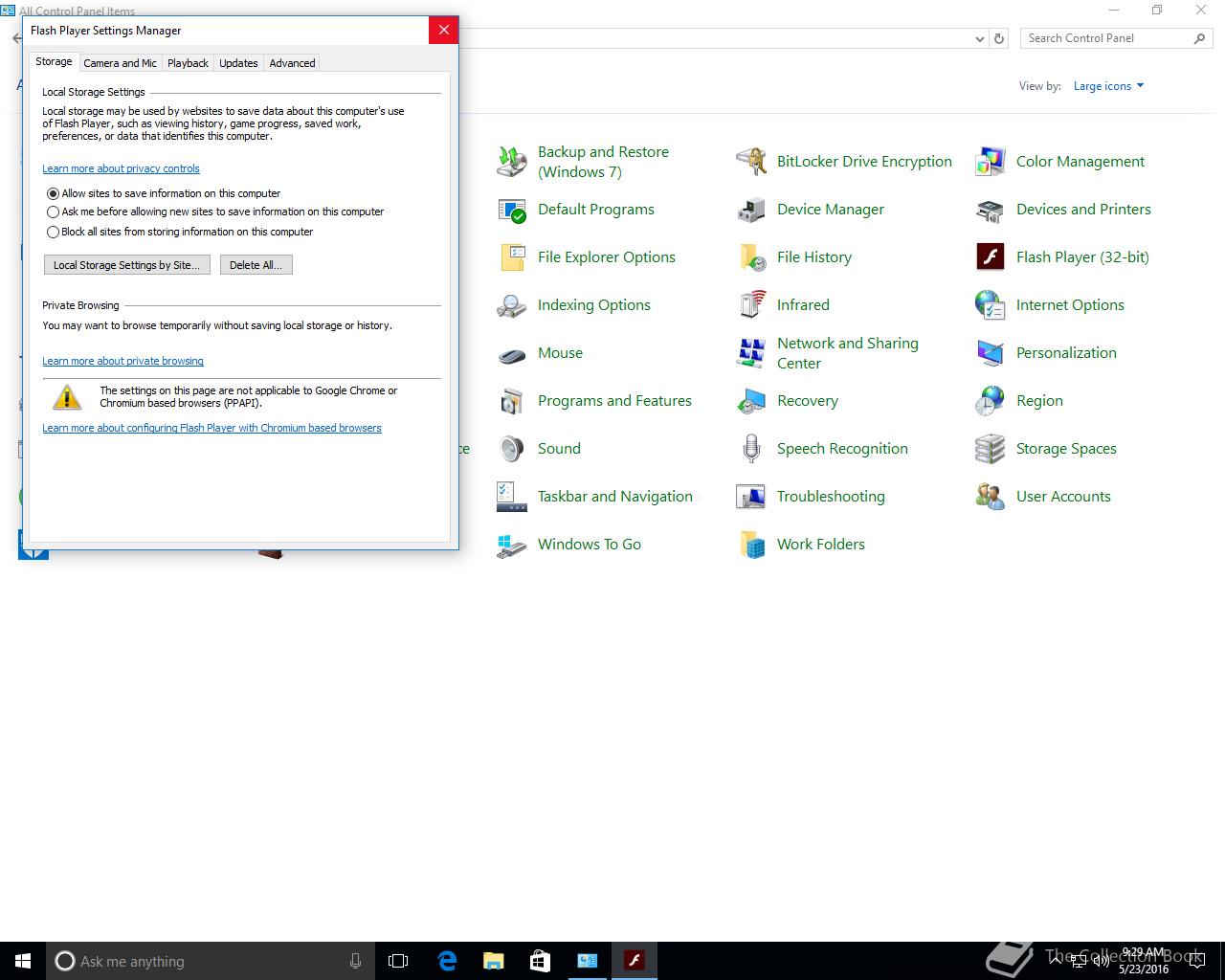
Task: Click the Delete All button
Action: (x=256, y=265)
